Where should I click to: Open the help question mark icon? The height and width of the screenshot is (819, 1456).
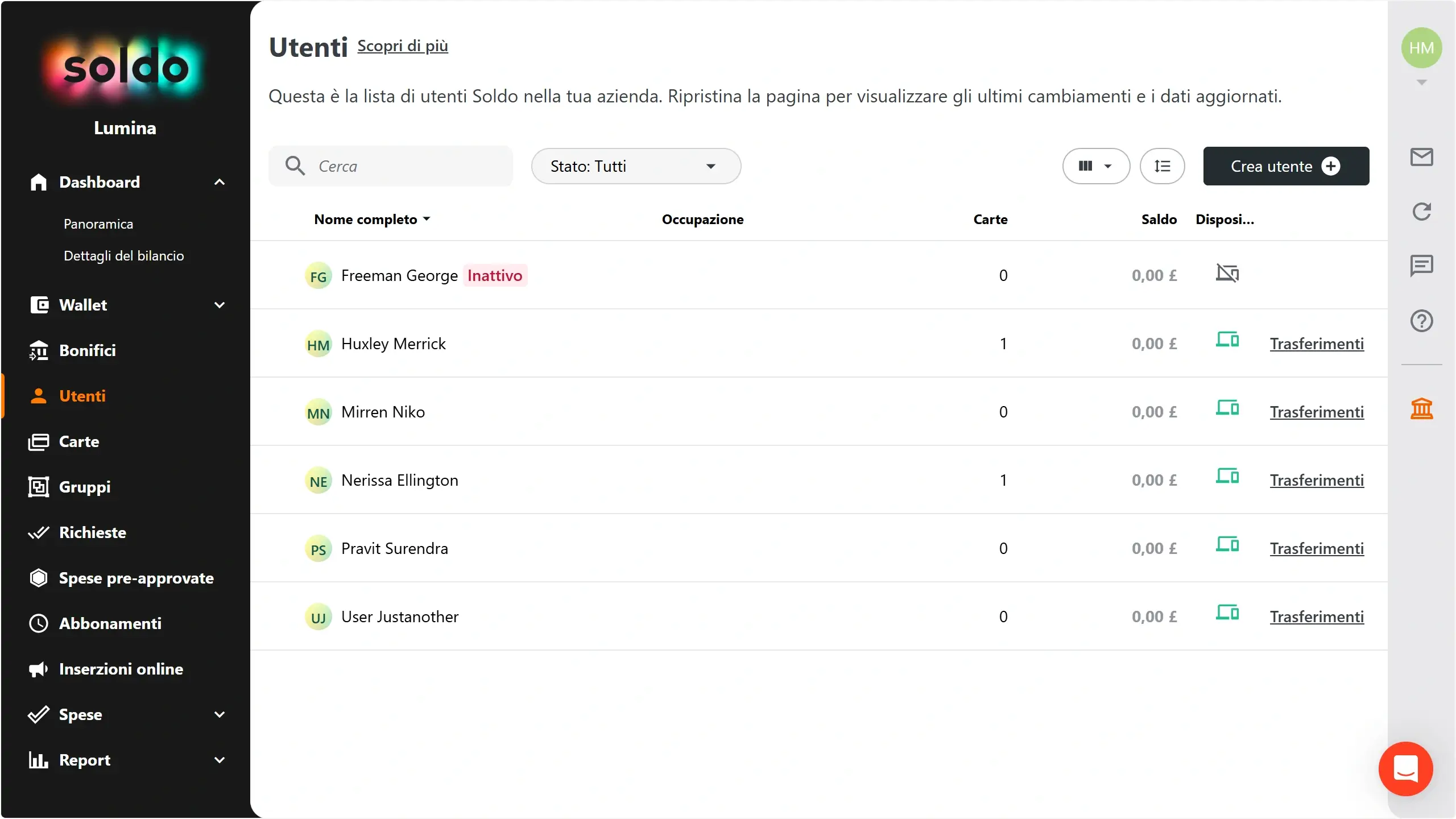(x=1421, y=321)
